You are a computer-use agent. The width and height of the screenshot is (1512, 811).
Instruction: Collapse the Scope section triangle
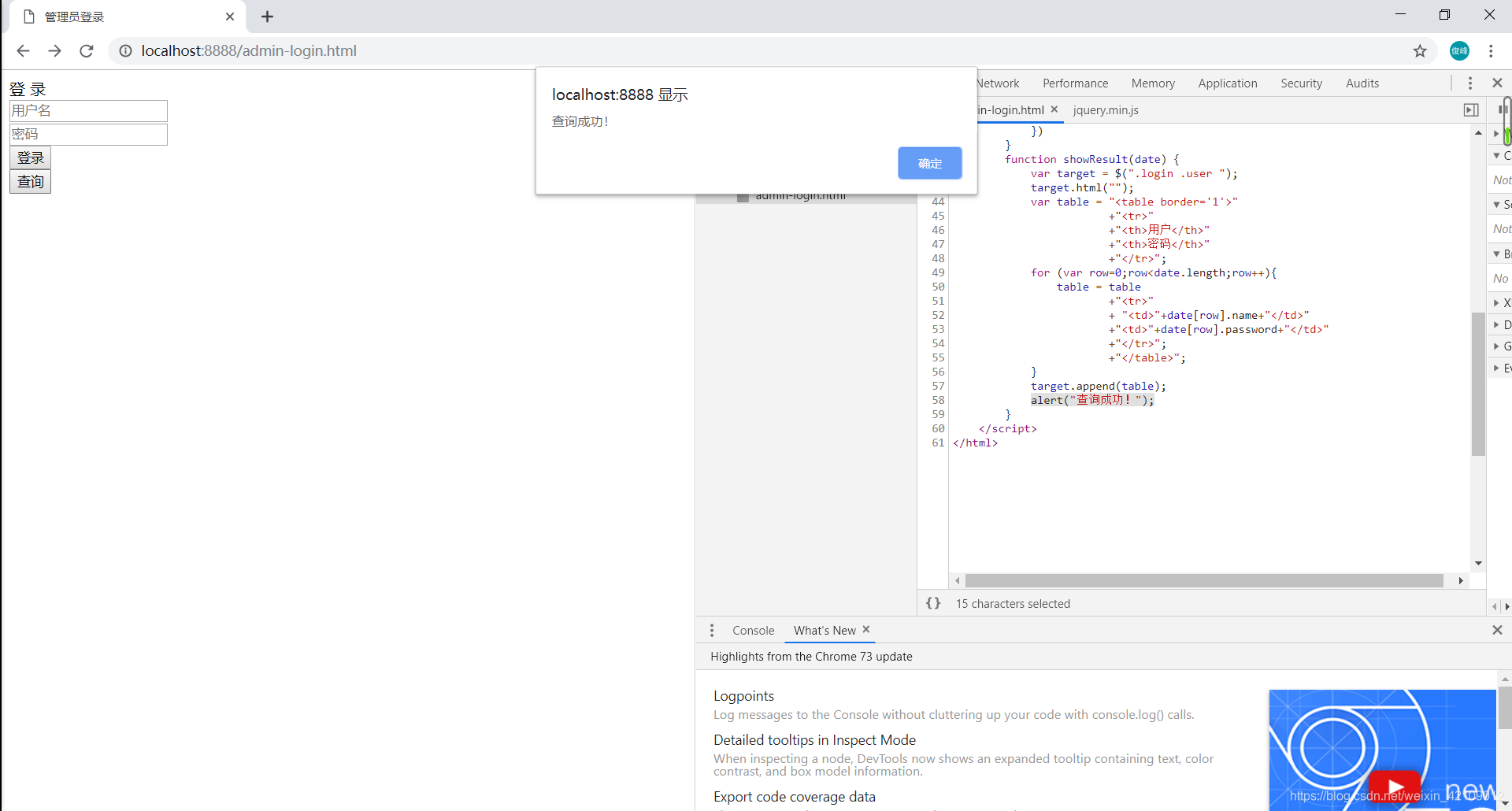click(x=1496, y=205)
